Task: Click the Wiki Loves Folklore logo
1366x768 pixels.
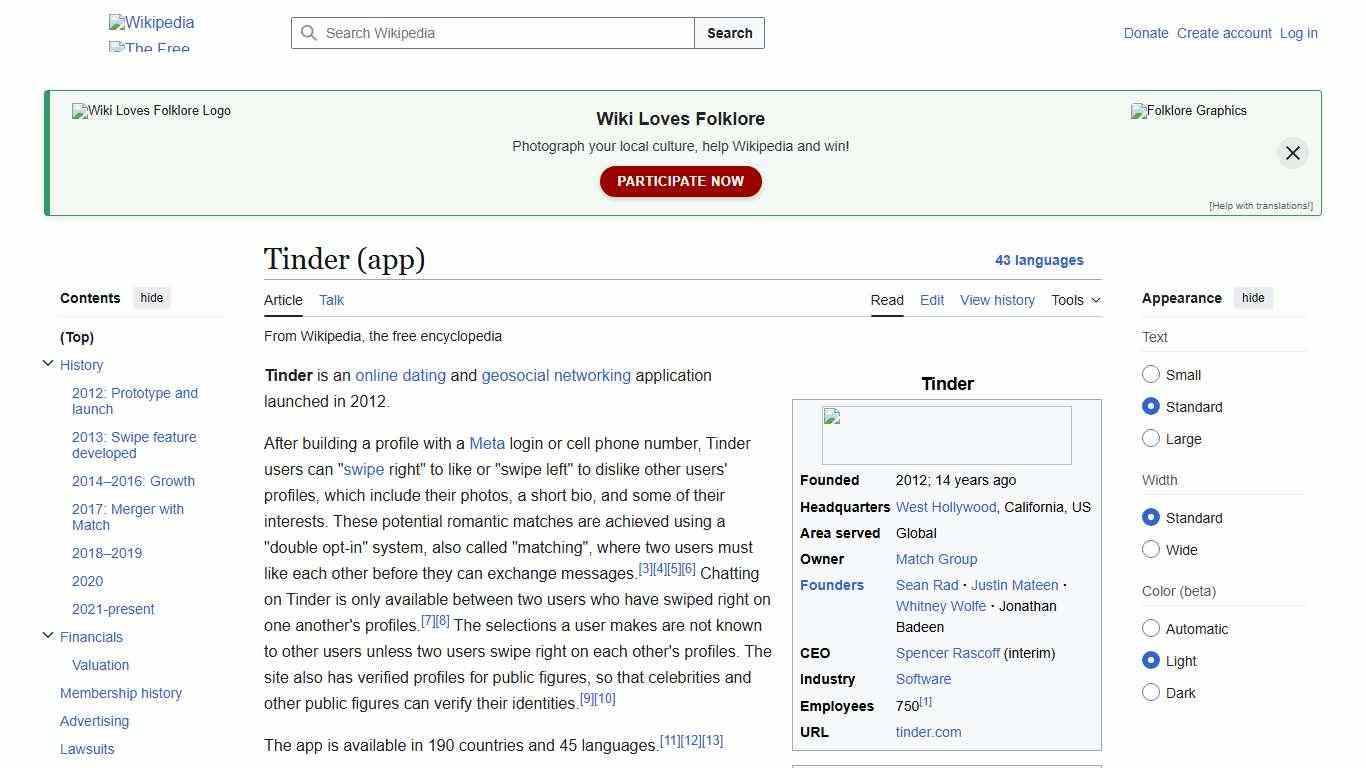Action: [150, 111]
